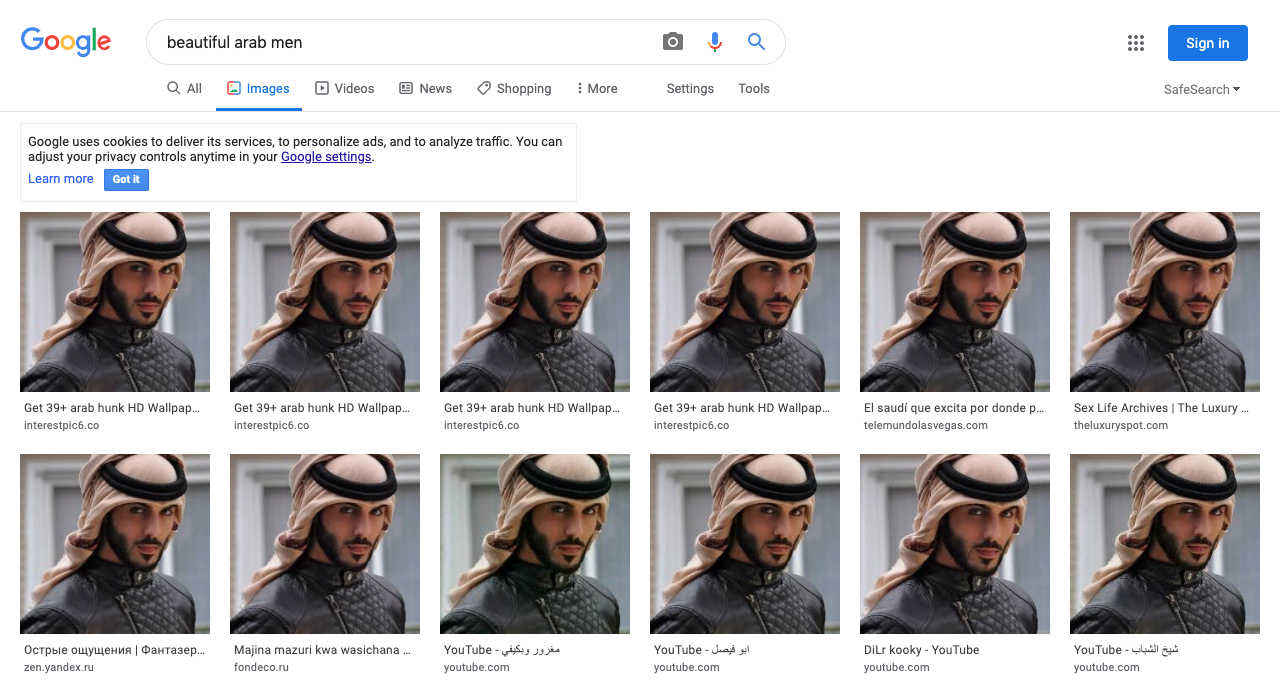This screenshot has width=1280, height=688.
Task: Click the magnifying glass search button
Action: pos(756,42)
